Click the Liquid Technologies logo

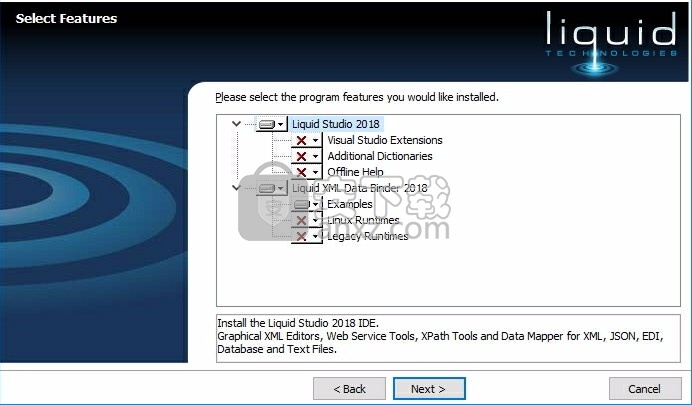[x=611, y=42]
